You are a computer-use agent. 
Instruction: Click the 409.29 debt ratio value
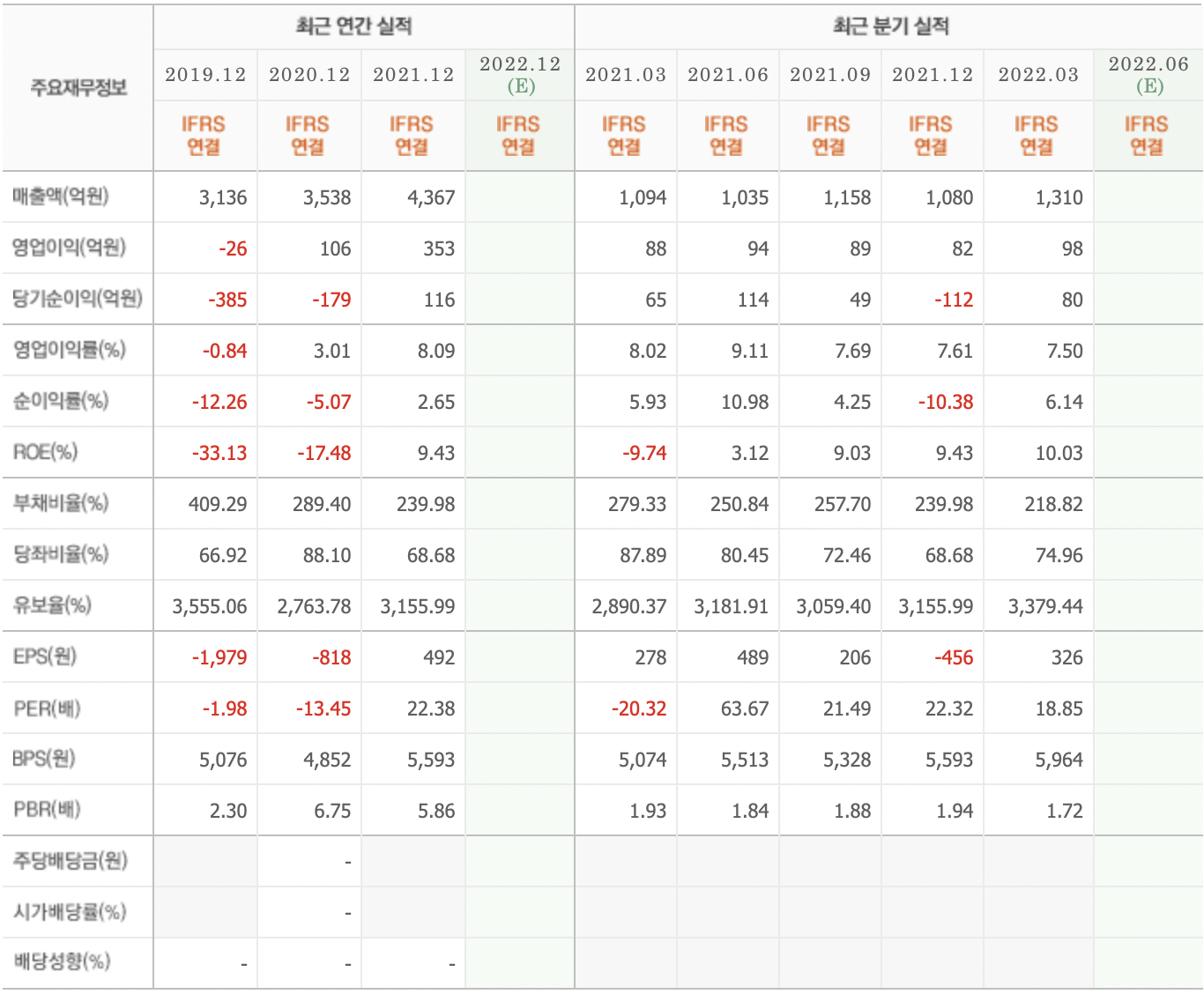tap(218, 504)
